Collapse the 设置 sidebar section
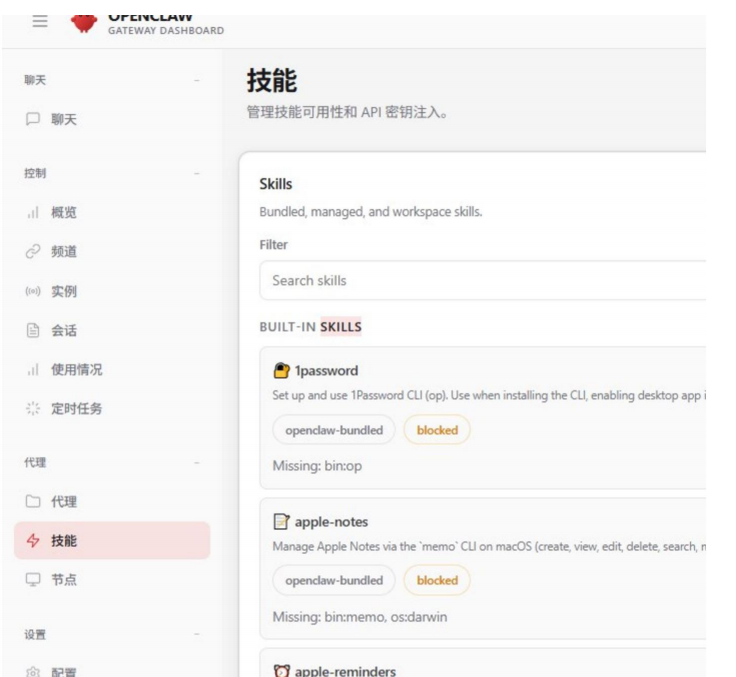Image resolution: width=736 pixels, height=677 pixels. (197, 635)
